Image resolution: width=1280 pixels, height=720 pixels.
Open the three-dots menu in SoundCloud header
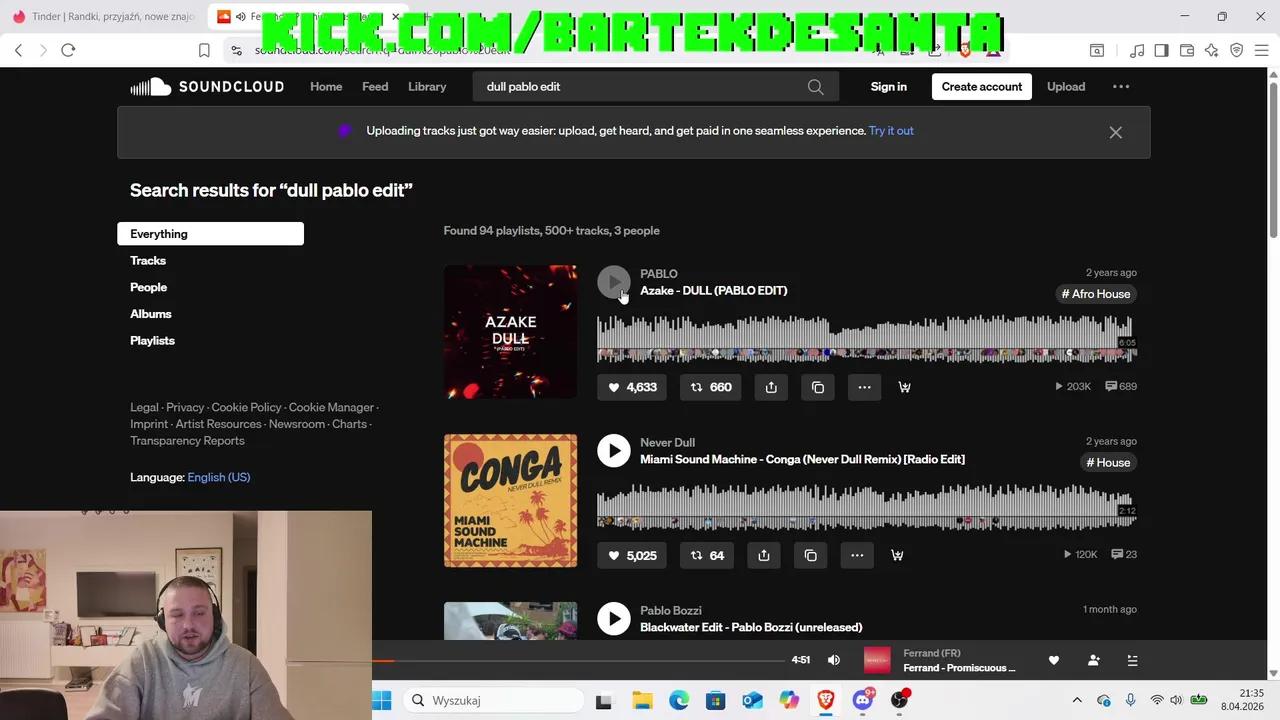[1121, 87]
